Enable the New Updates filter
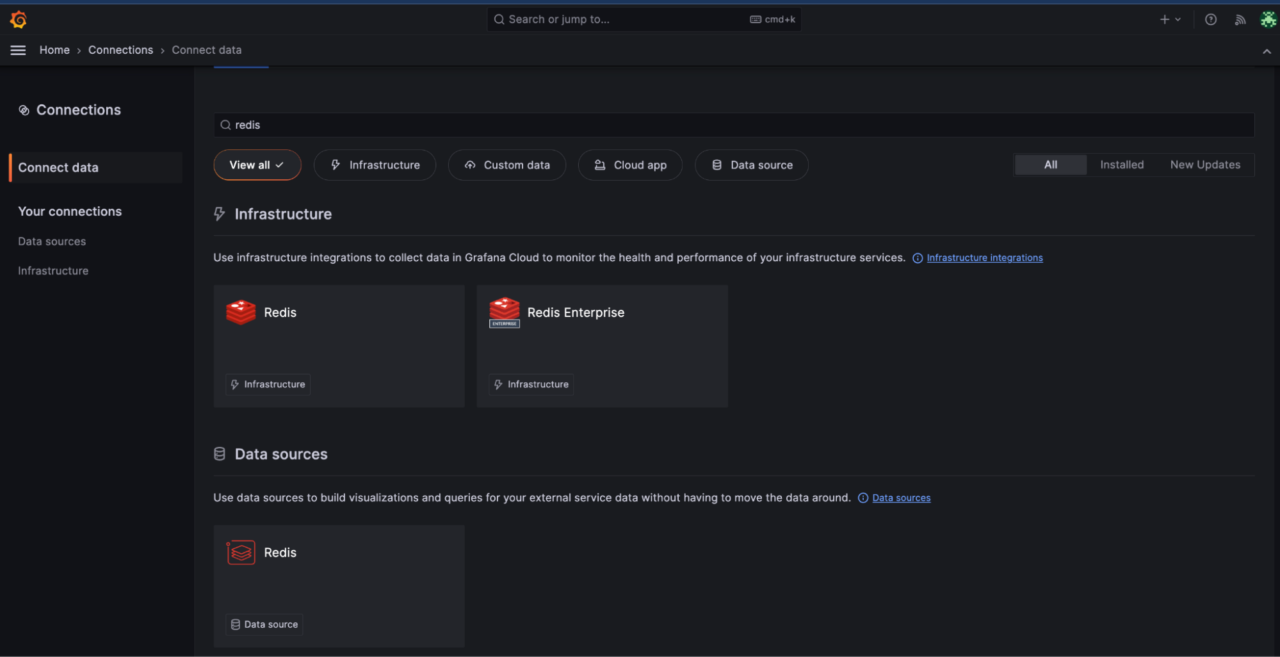 coord(1205,164)
